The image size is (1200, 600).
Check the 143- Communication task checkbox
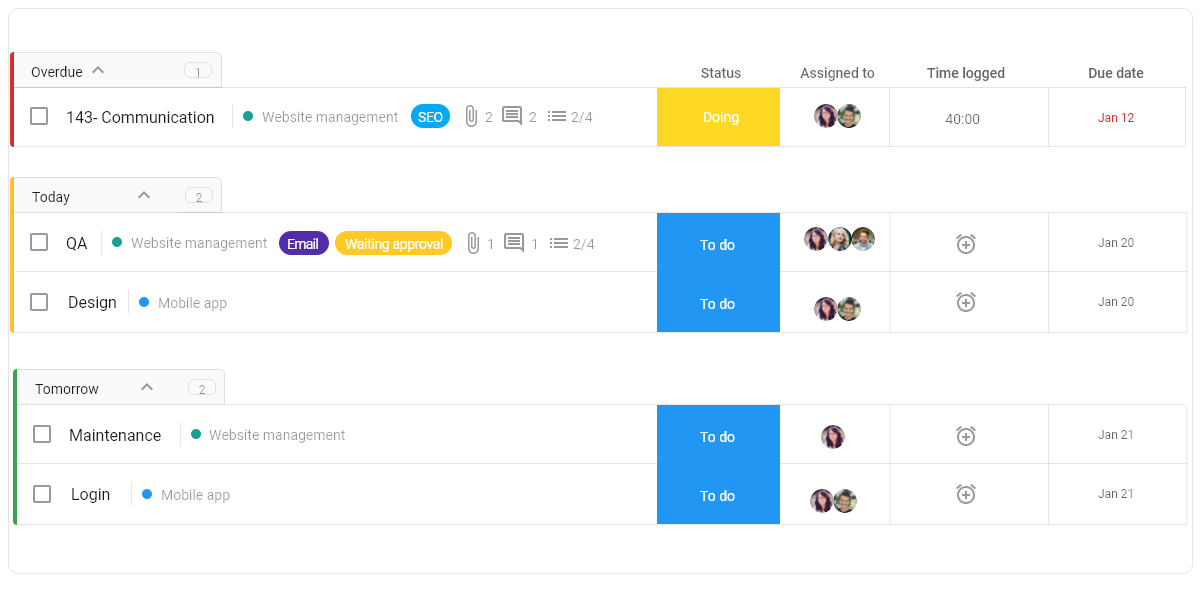39,116
